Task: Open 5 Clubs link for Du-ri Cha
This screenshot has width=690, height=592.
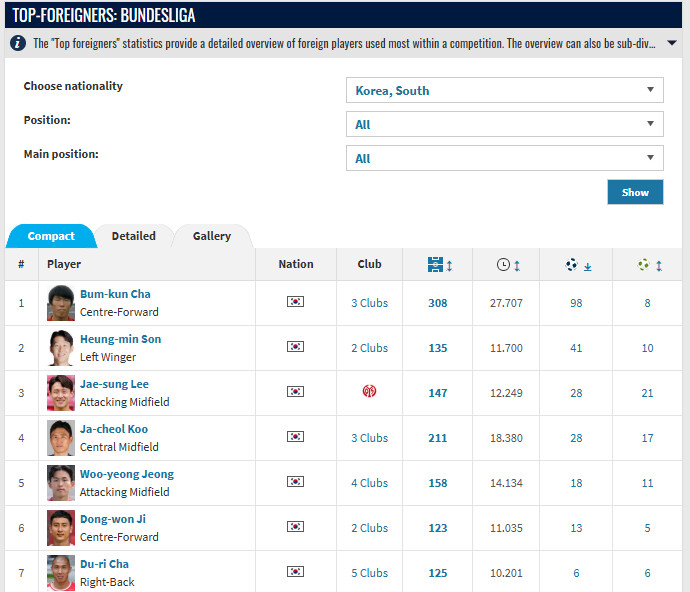Action: coord(370,573)
